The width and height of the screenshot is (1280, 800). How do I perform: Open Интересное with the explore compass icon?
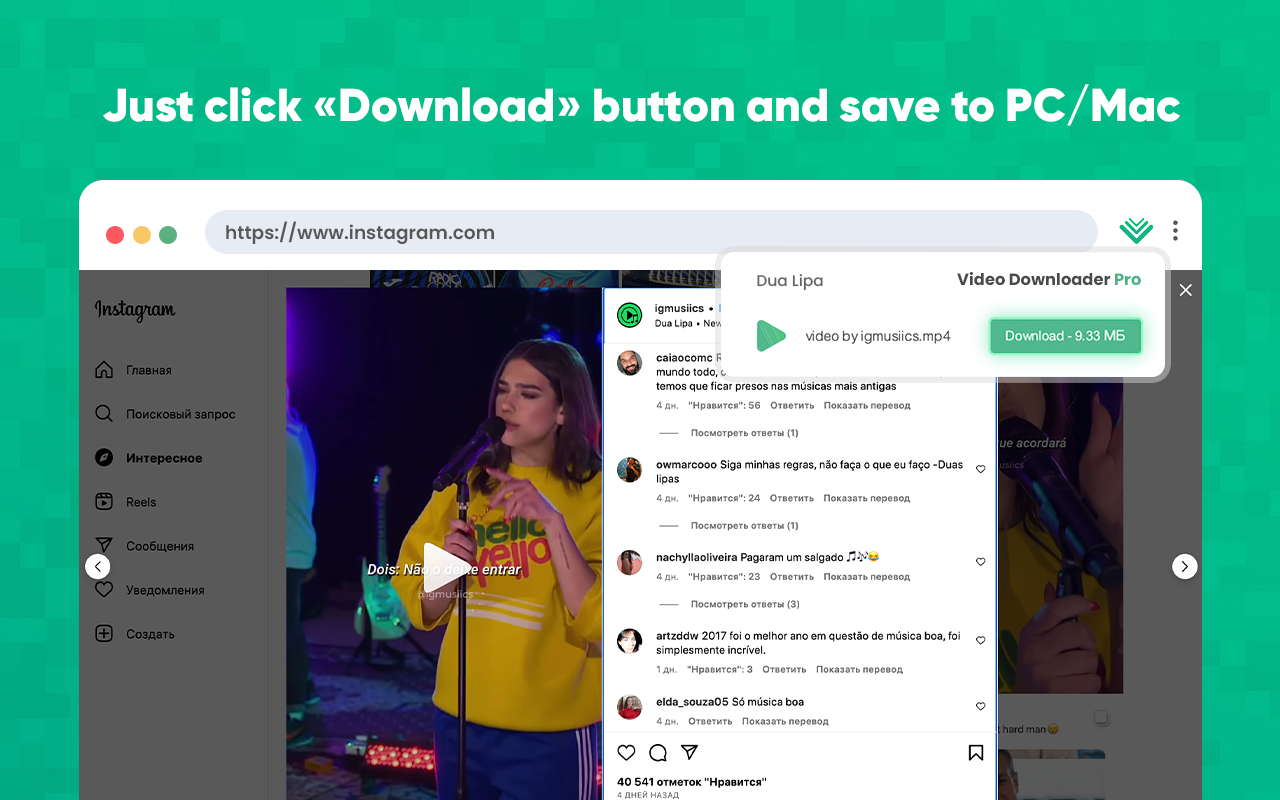pyautogui.click(x=104, y=457)
